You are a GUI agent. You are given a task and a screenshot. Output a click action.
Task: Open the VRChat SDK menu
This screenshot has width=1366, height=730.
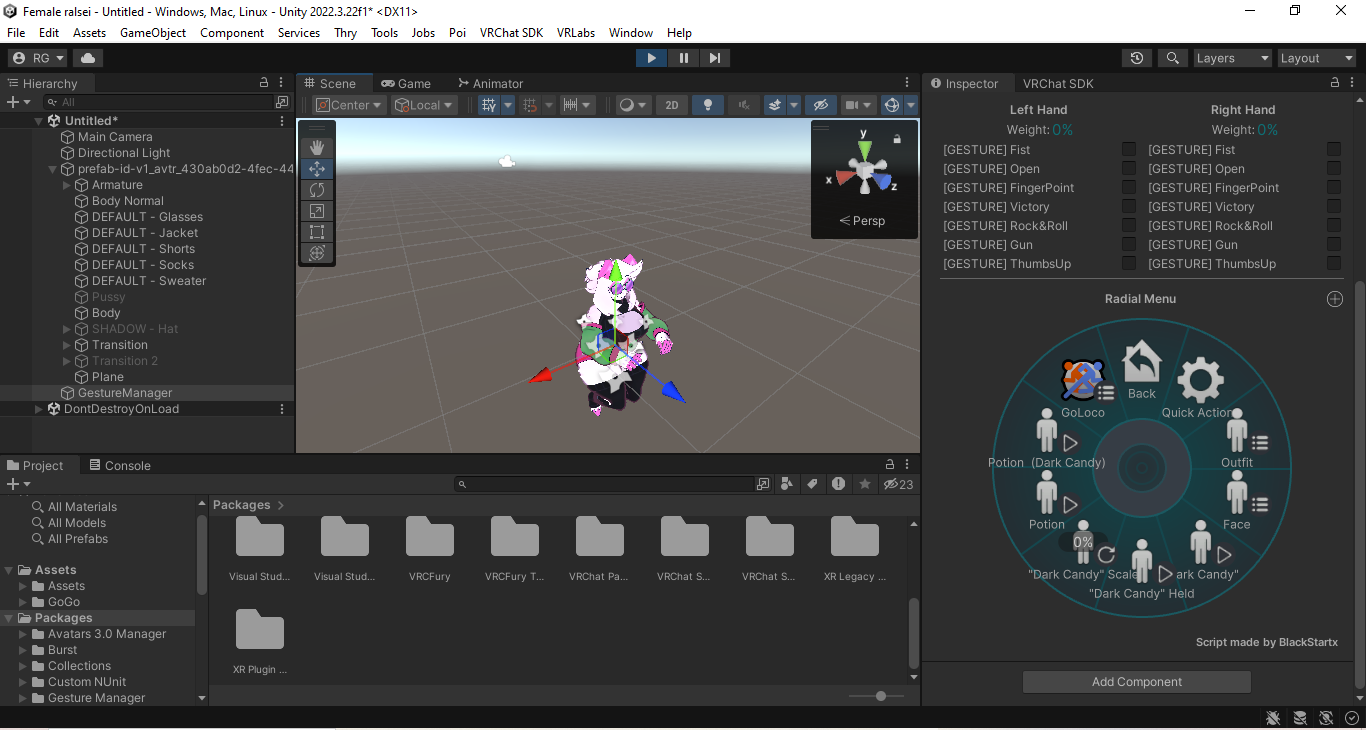pos(511,33)
